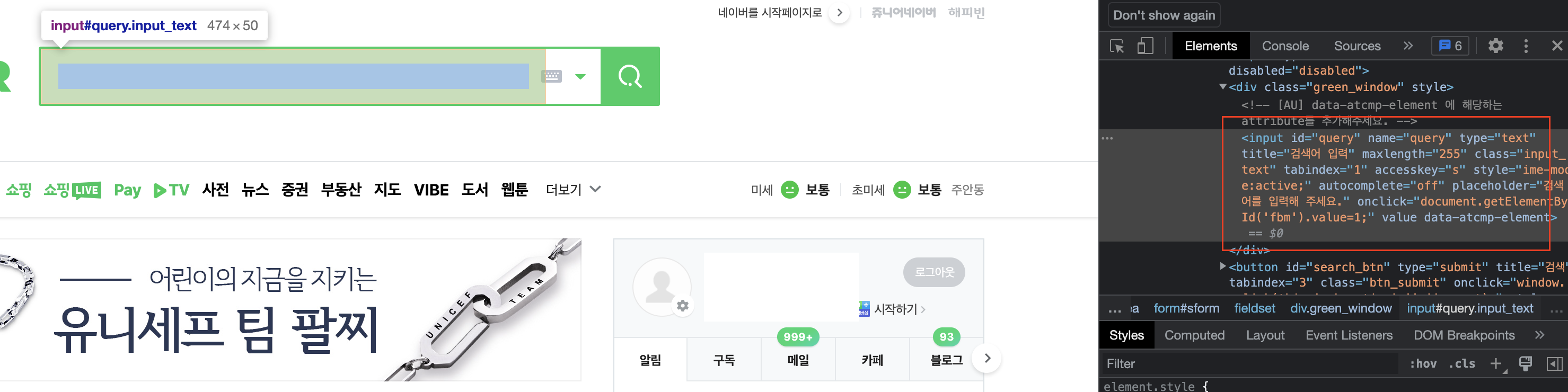The height and width of the screenshot is (392, 1568).
Task: Select fieldset in the breadcrumbs
Action: point(1255,309)
